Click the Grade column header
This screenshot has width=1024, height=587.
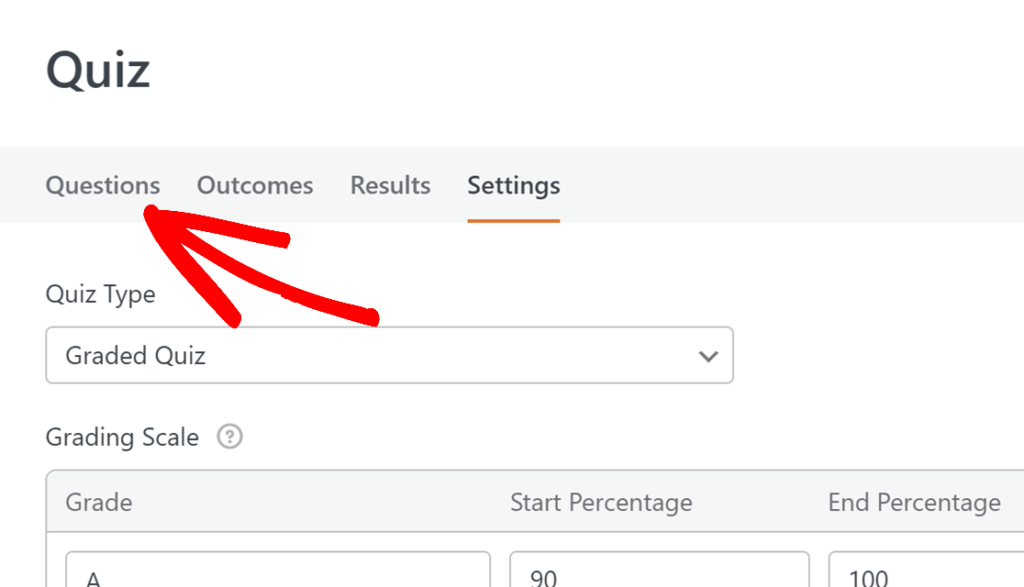(99, 502)
